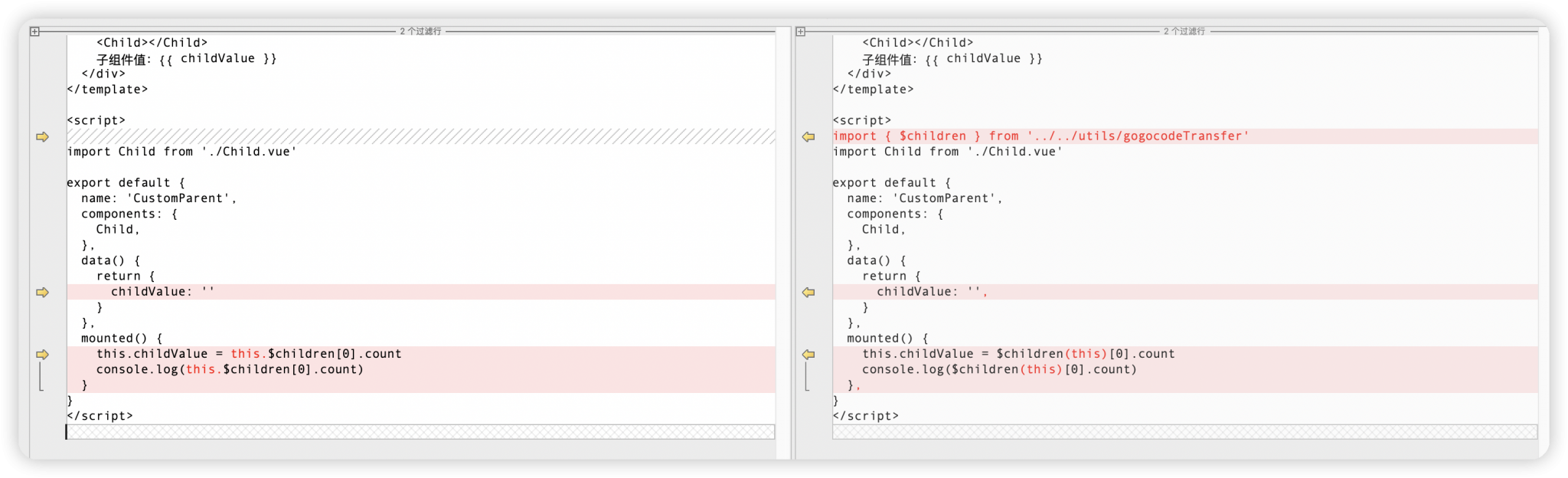Click the export default line in right pane
Viewport: 1568px width, 478px height.
pos(891,183)
